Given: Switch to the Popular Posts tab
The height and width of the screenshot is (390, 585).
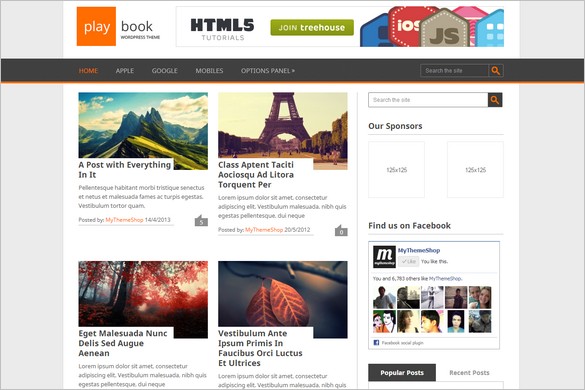Looking at the screenshot, I should 402,372.
